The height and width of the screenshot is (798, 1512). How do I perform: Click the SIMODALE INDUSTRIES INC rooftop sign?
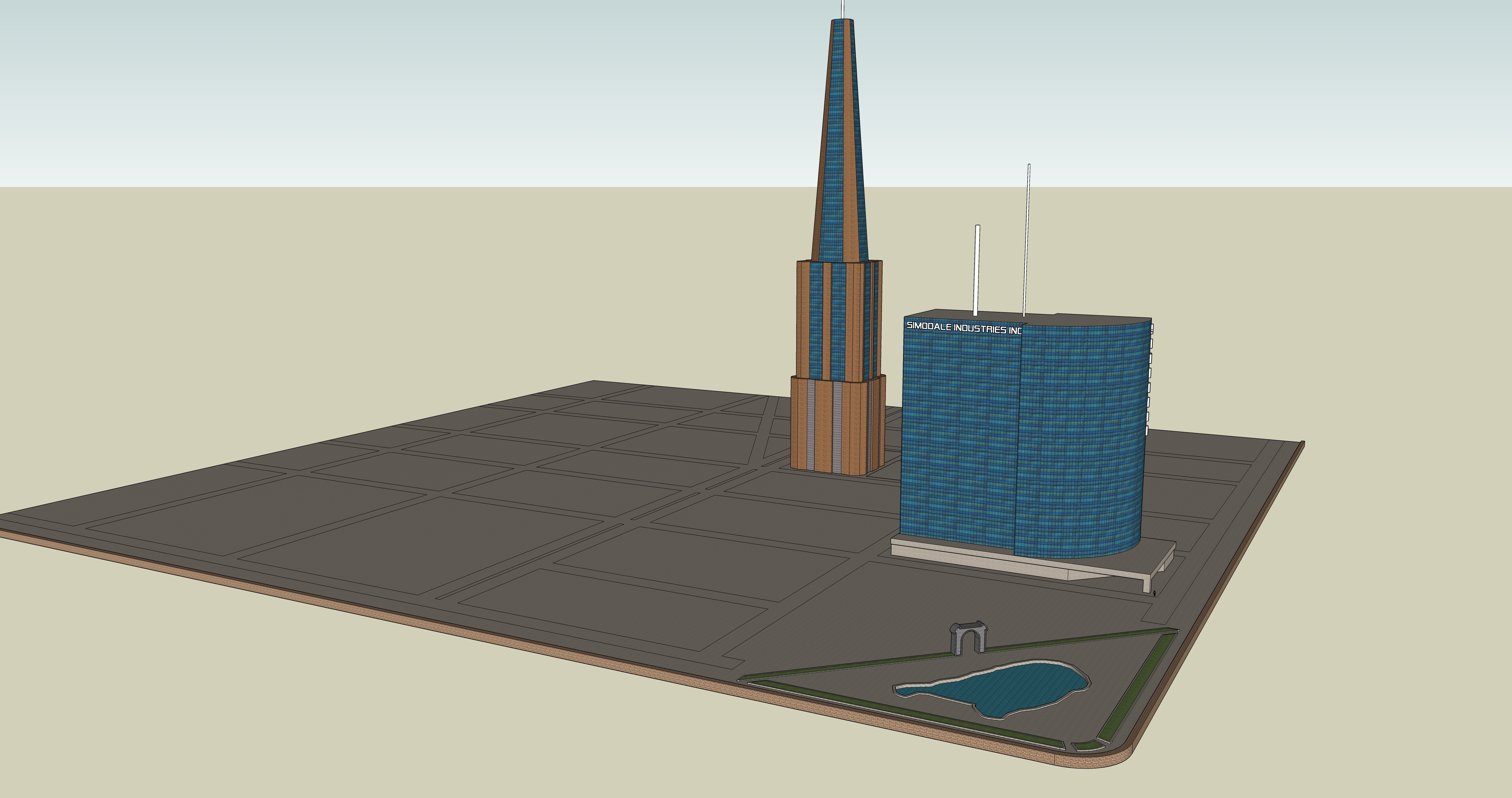pyautogui.click(x=964, y=328)
